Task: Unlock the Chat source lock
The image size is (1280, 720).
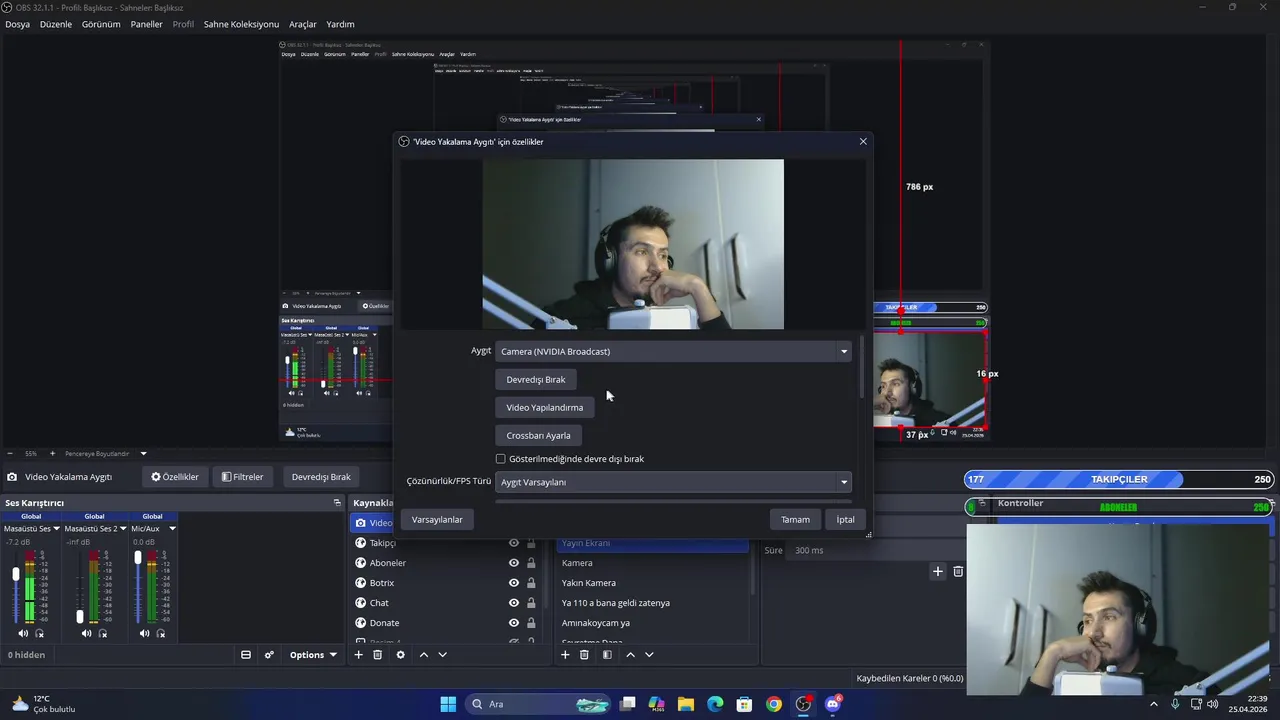Action: (531, 603)
